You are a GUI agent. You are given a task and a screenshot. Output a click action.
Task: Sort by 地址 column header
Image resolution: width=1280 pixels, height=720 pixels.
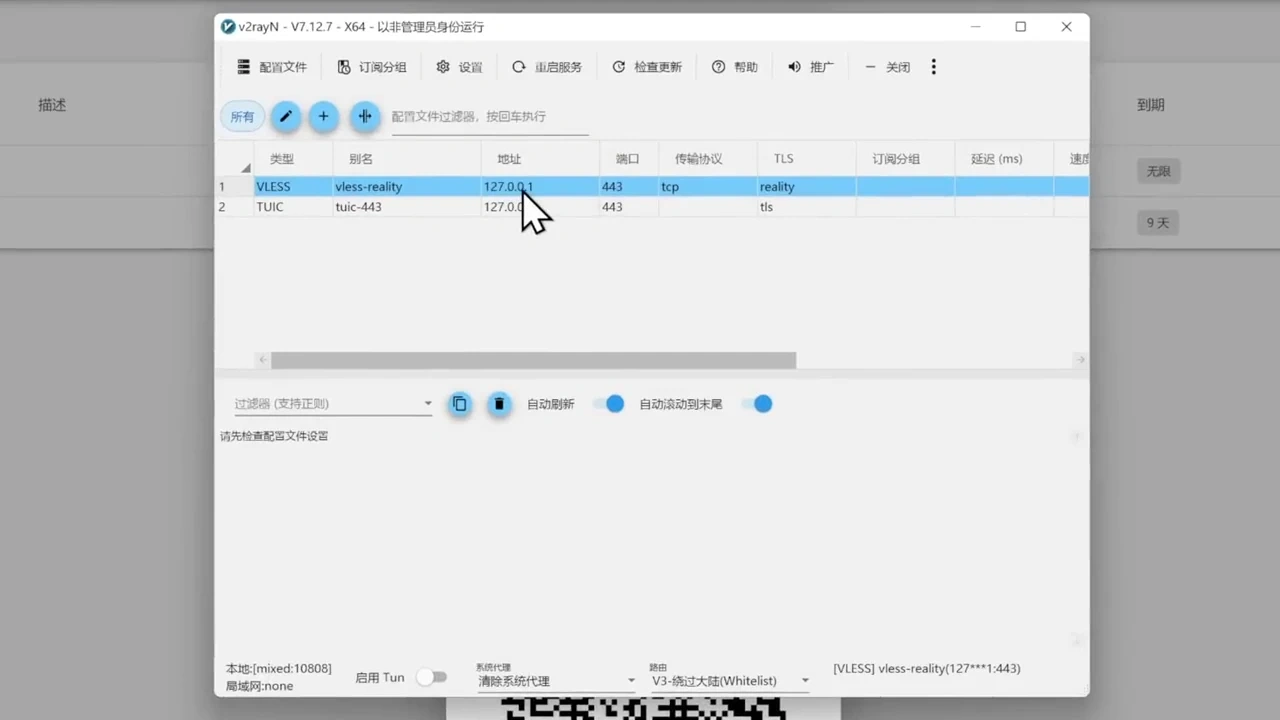pyautogui.click(x=540, y=159)
